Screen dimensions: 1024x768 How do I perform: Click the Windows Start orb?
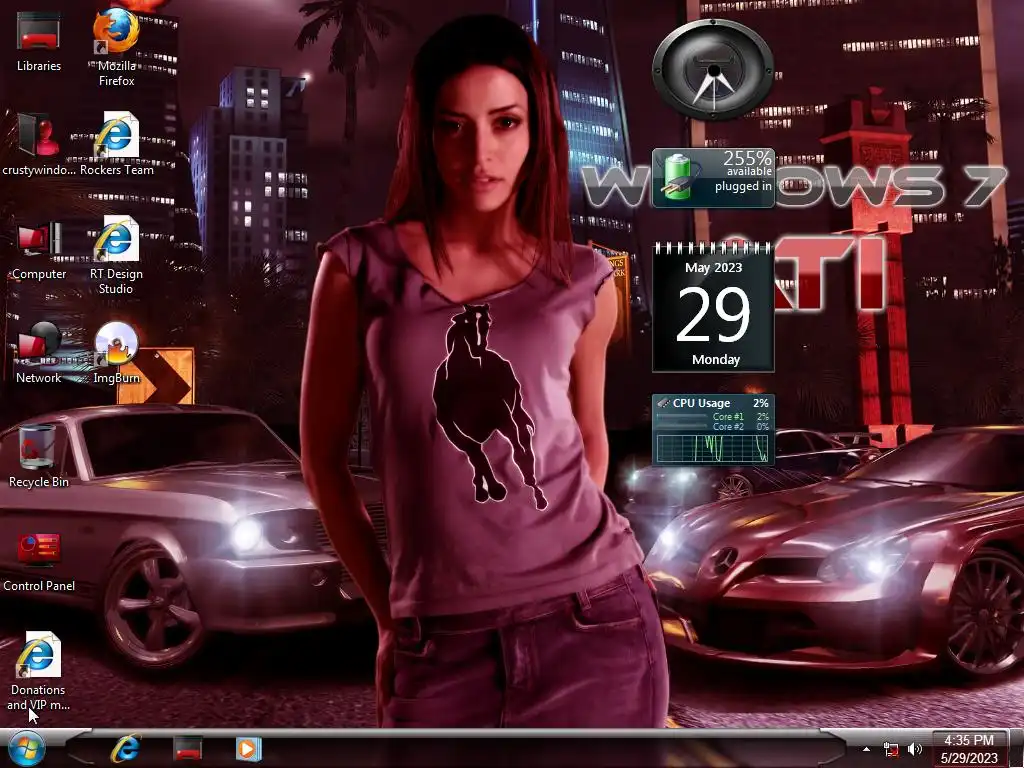tap(26, 749)
